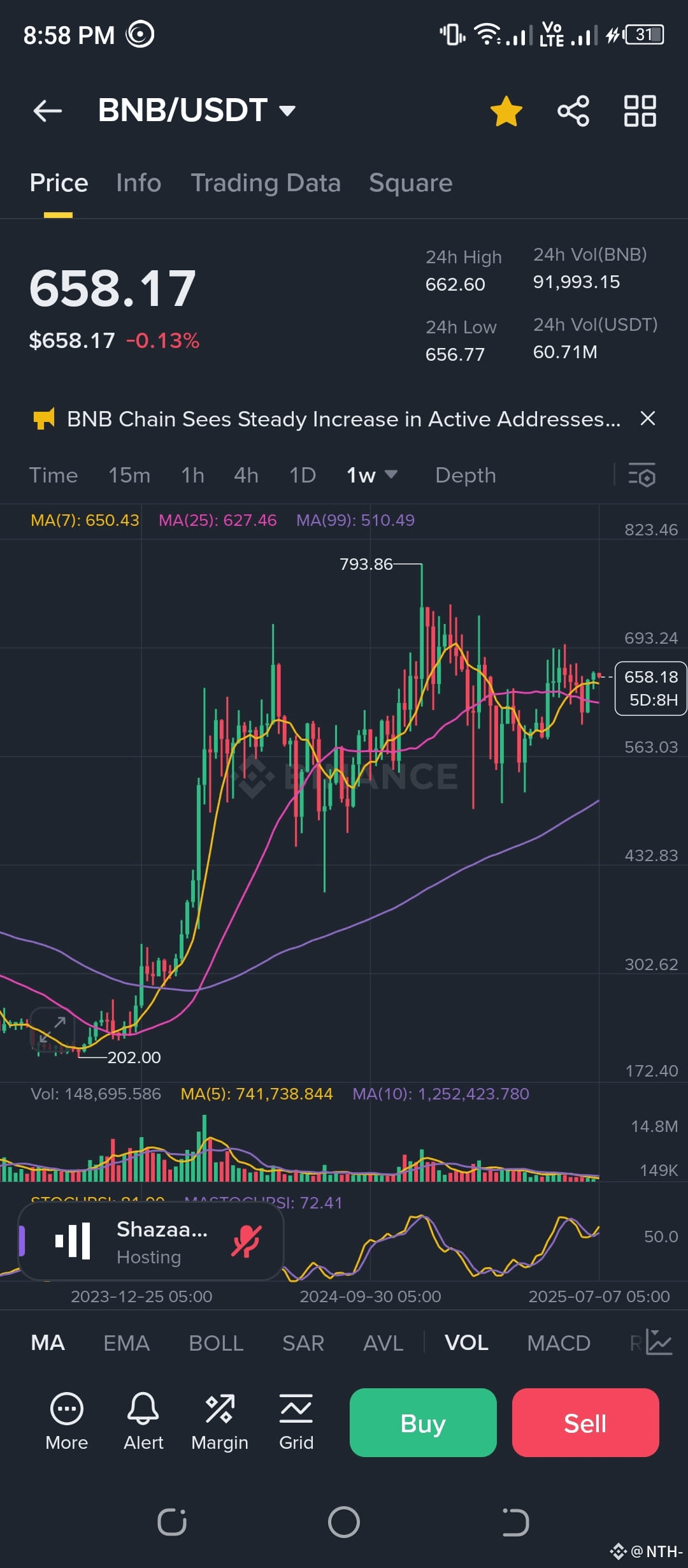Toggle the EMA indicator
This screenshot has height=1568, width=688.
(x=126, y=1343)
